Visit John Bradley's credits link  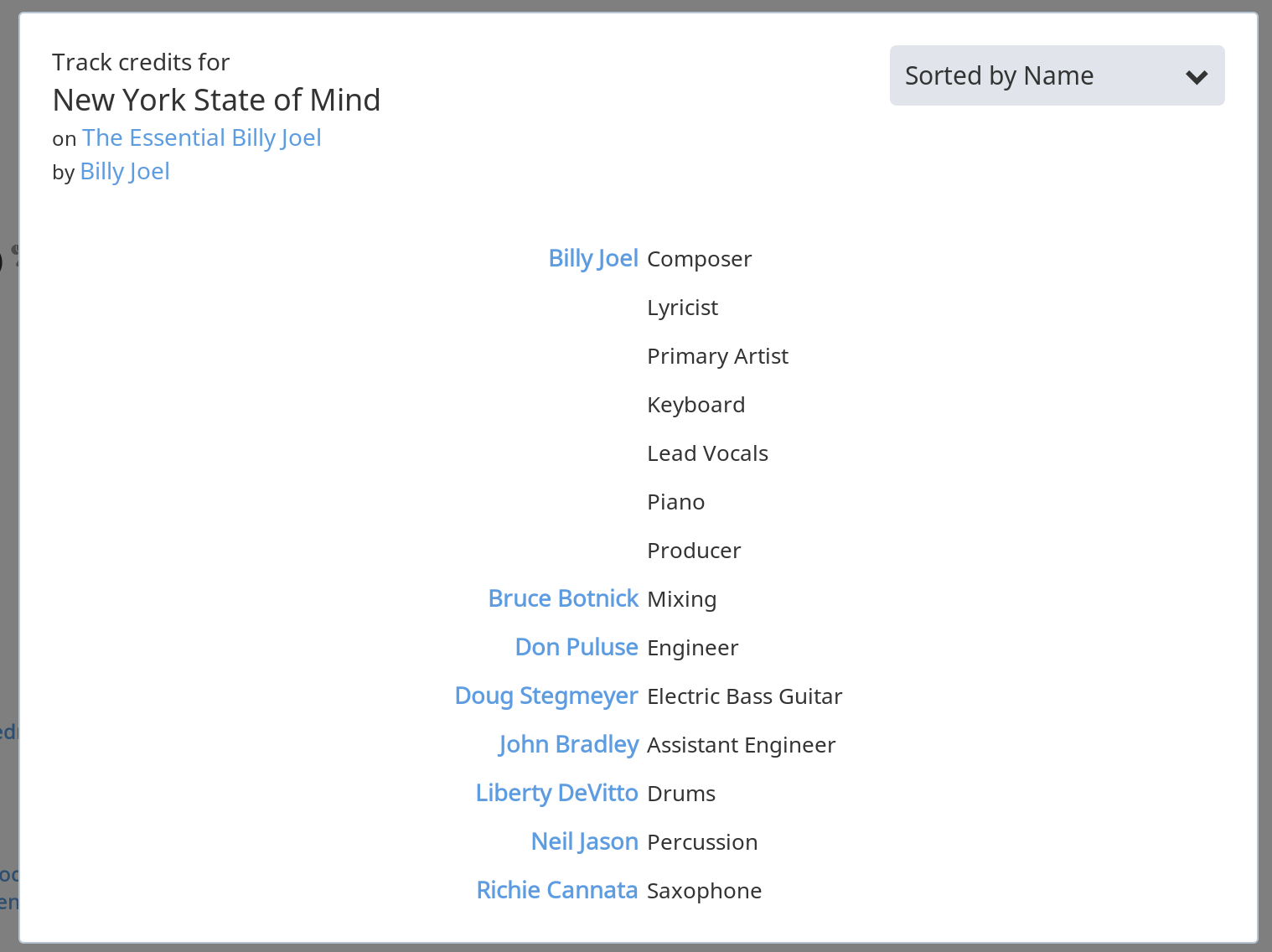pyautogui.click(x=568, y=744)
